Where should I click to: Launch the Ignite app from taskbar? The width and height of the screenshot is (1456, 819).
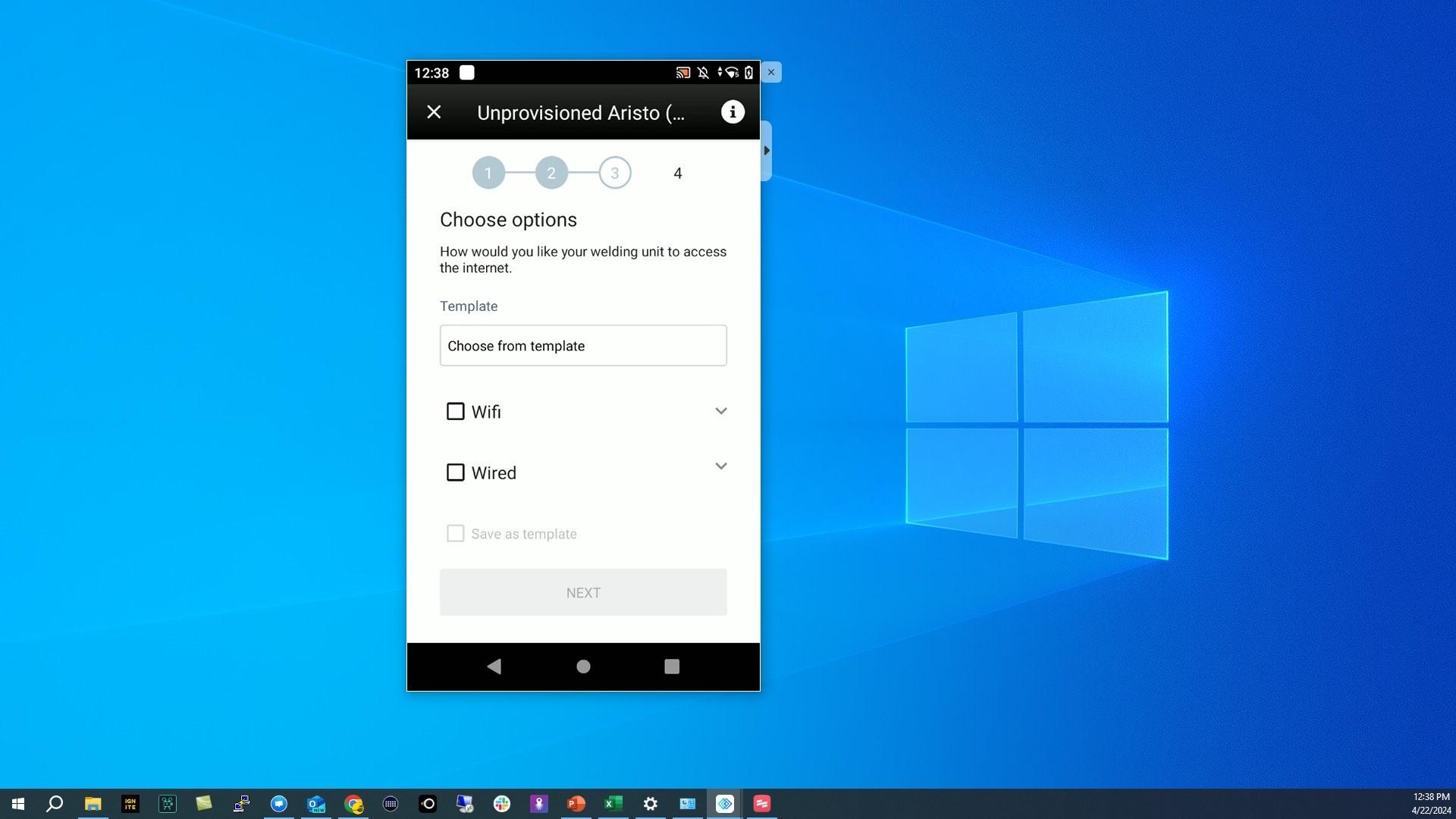(130, 804)
